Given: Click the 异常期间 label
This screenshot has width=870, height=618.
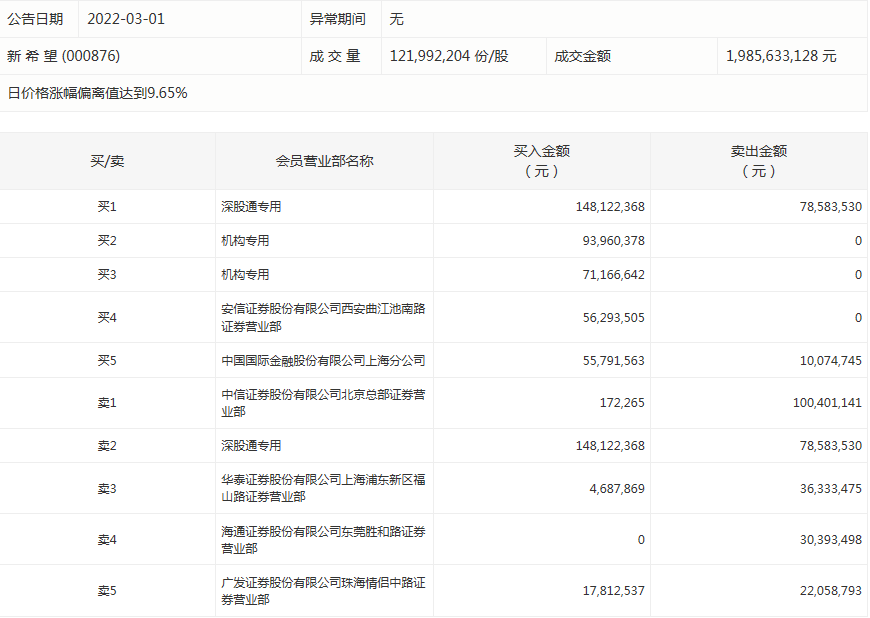Looking at the screenshot, I should click(x=337, y=19).
